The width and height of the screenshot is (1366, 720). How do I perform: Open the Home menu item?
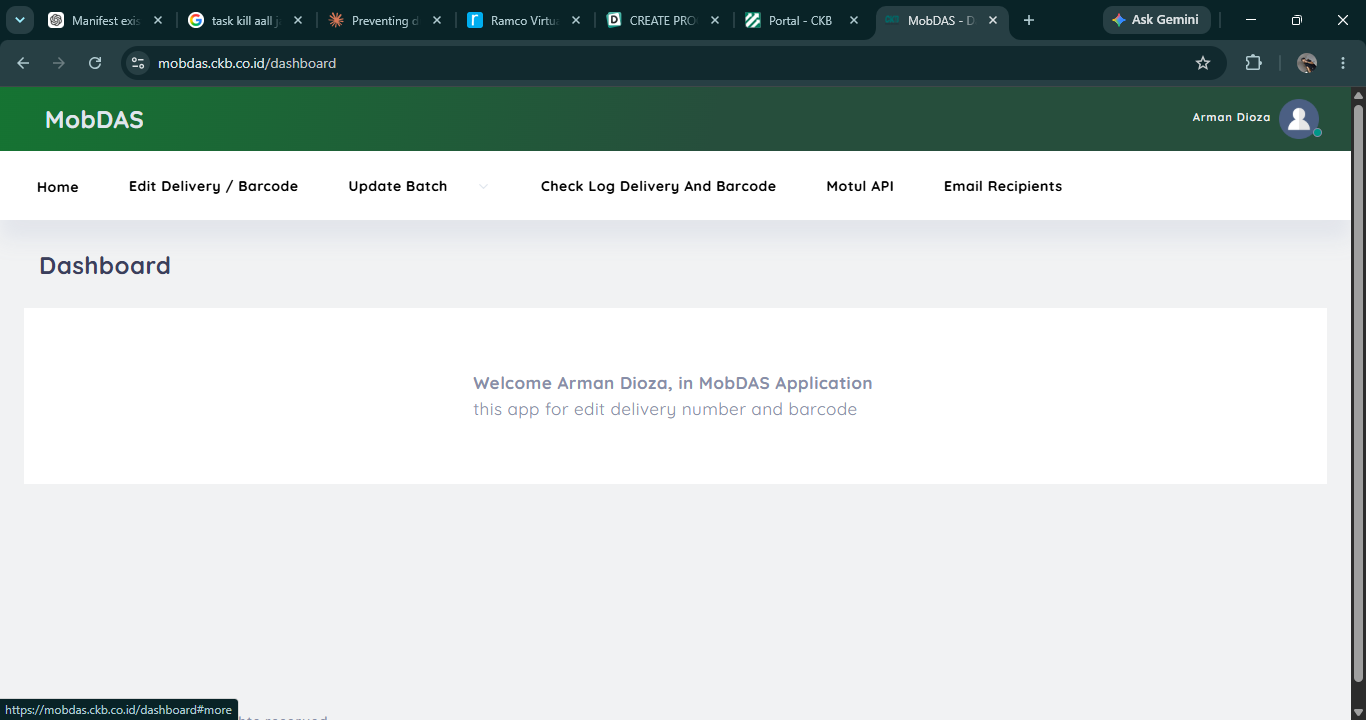[58, 187]
